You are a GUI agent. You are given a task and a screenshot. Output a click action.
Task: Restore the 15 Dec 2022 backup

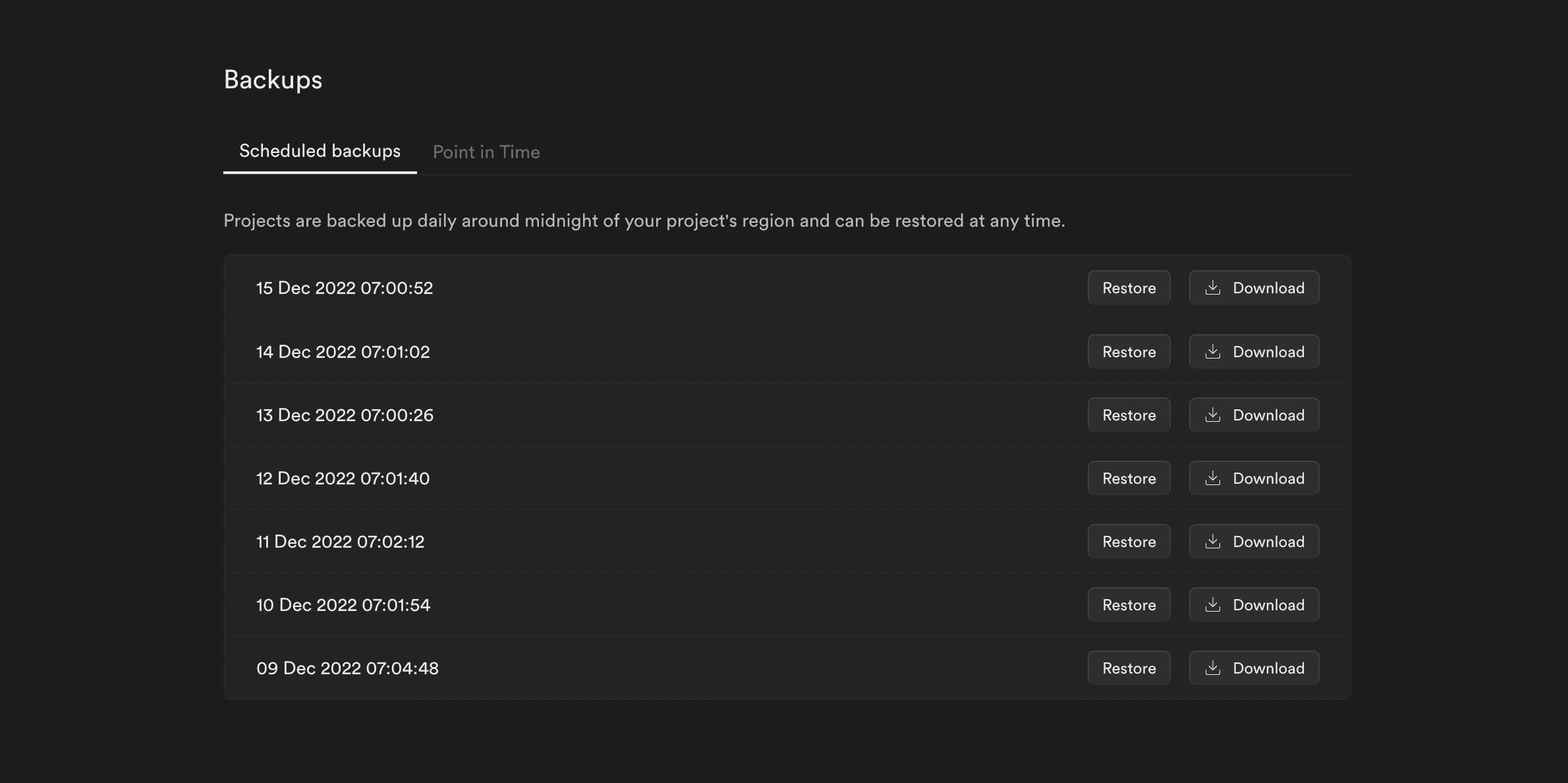pos(1129,288)
